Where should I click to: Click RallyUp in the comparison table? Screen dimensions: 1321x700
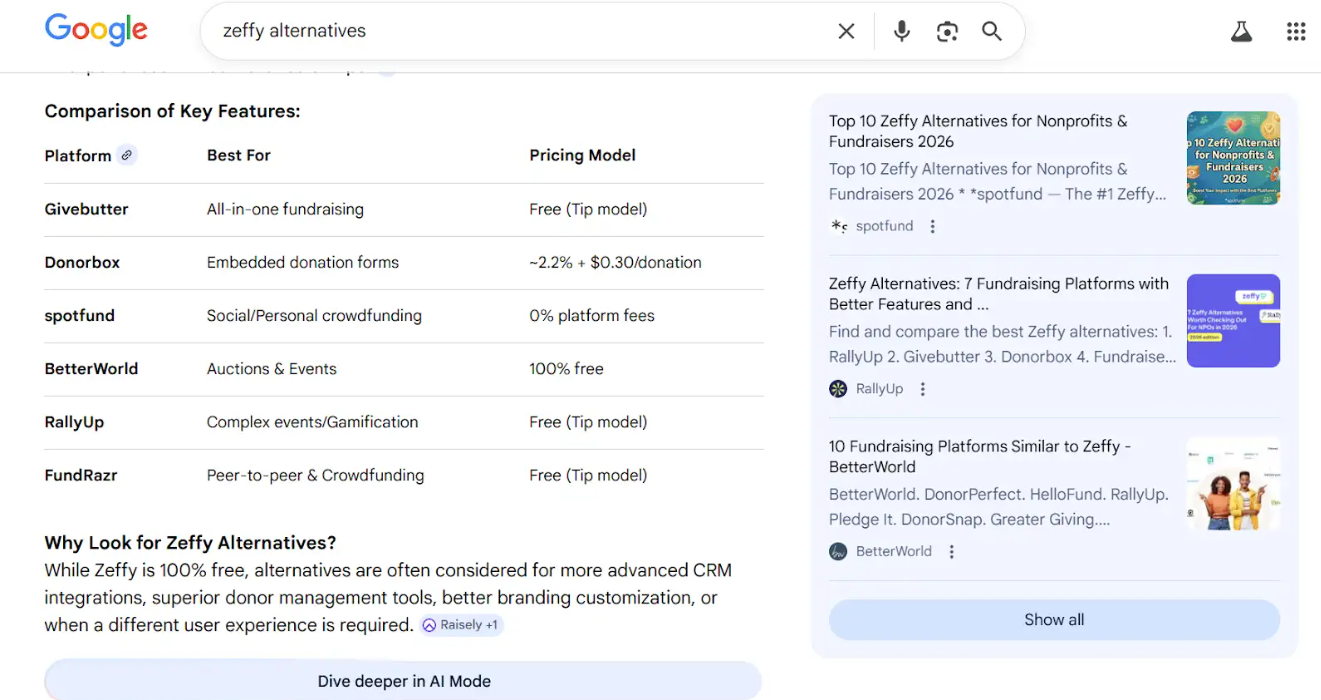pyautogui.click(x=74, y=422)
